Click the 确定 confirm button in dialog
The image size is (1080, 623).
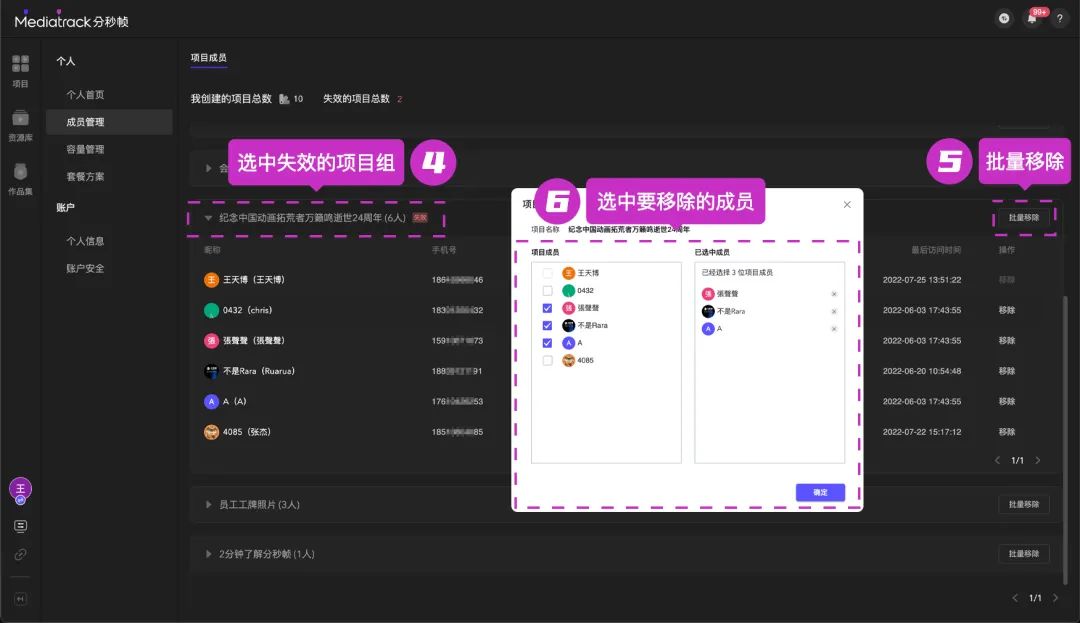(x=820, y=493)
